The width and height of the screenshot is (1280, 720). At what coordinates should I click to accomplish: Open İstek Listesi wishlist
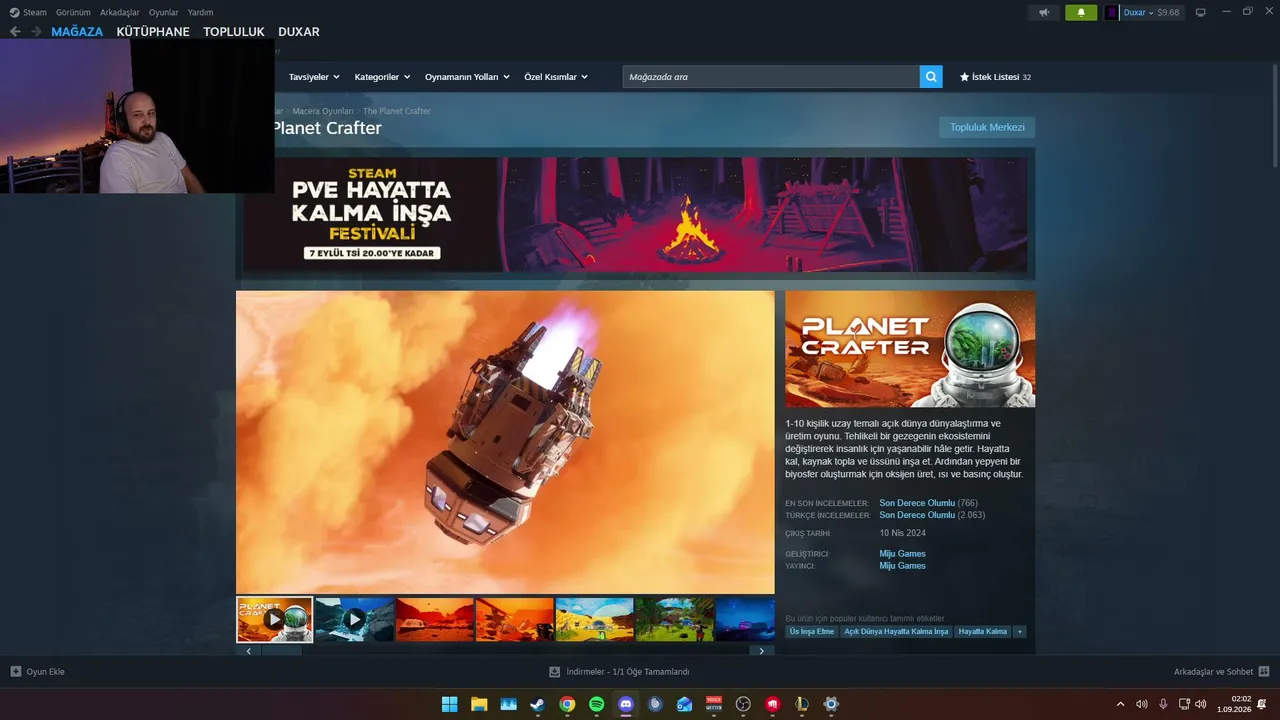click(995, 77)
